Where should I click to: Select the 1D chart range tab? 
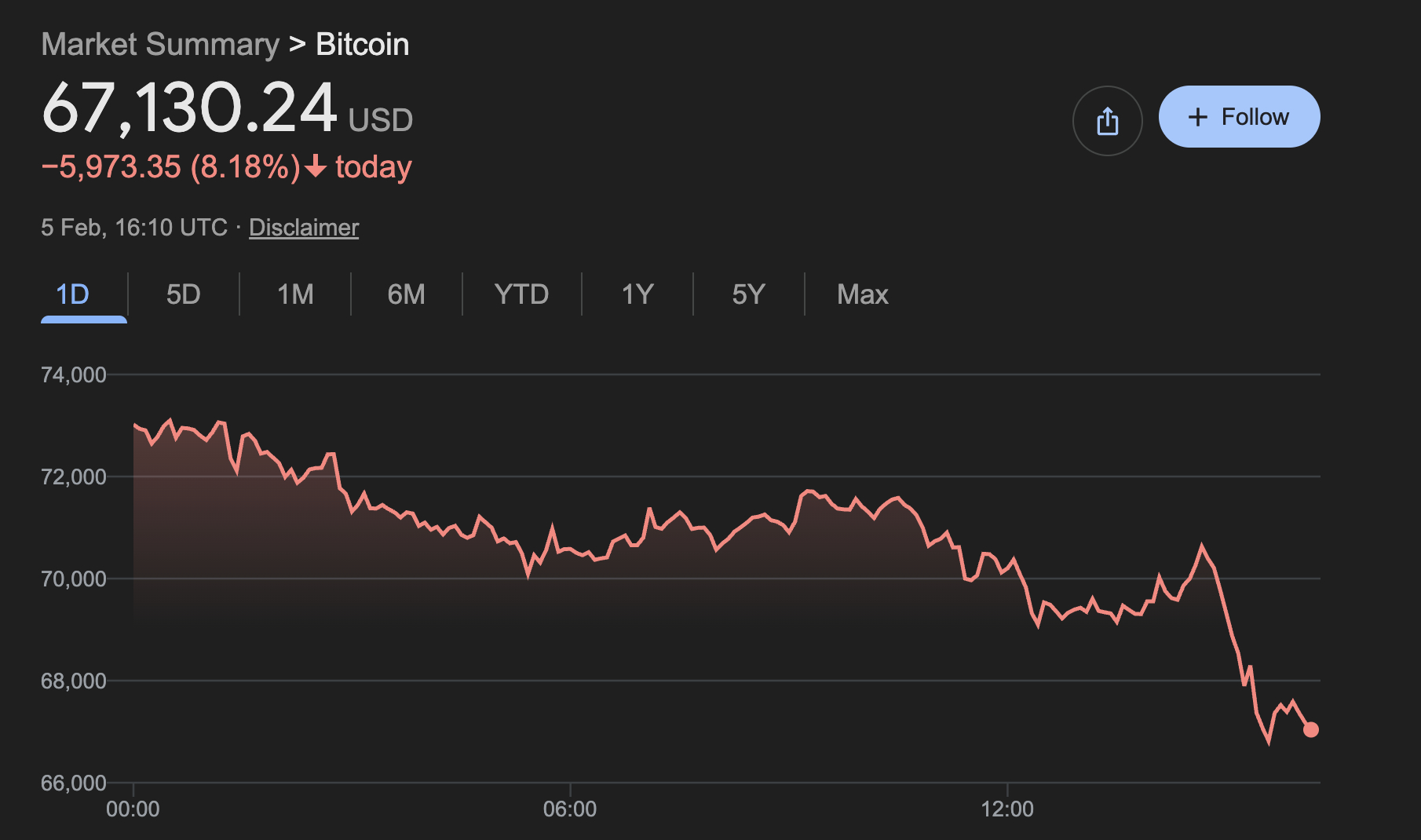point(73,294)
